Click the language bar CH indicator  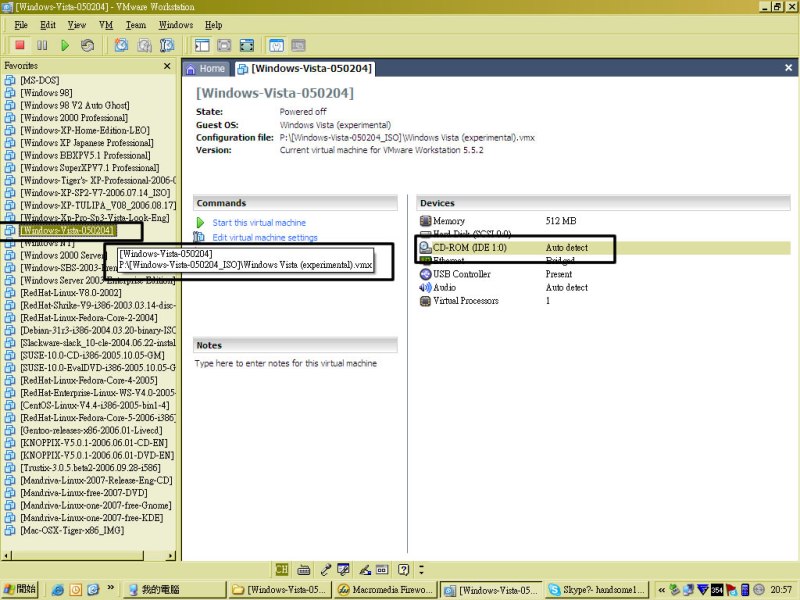[282, 569]
